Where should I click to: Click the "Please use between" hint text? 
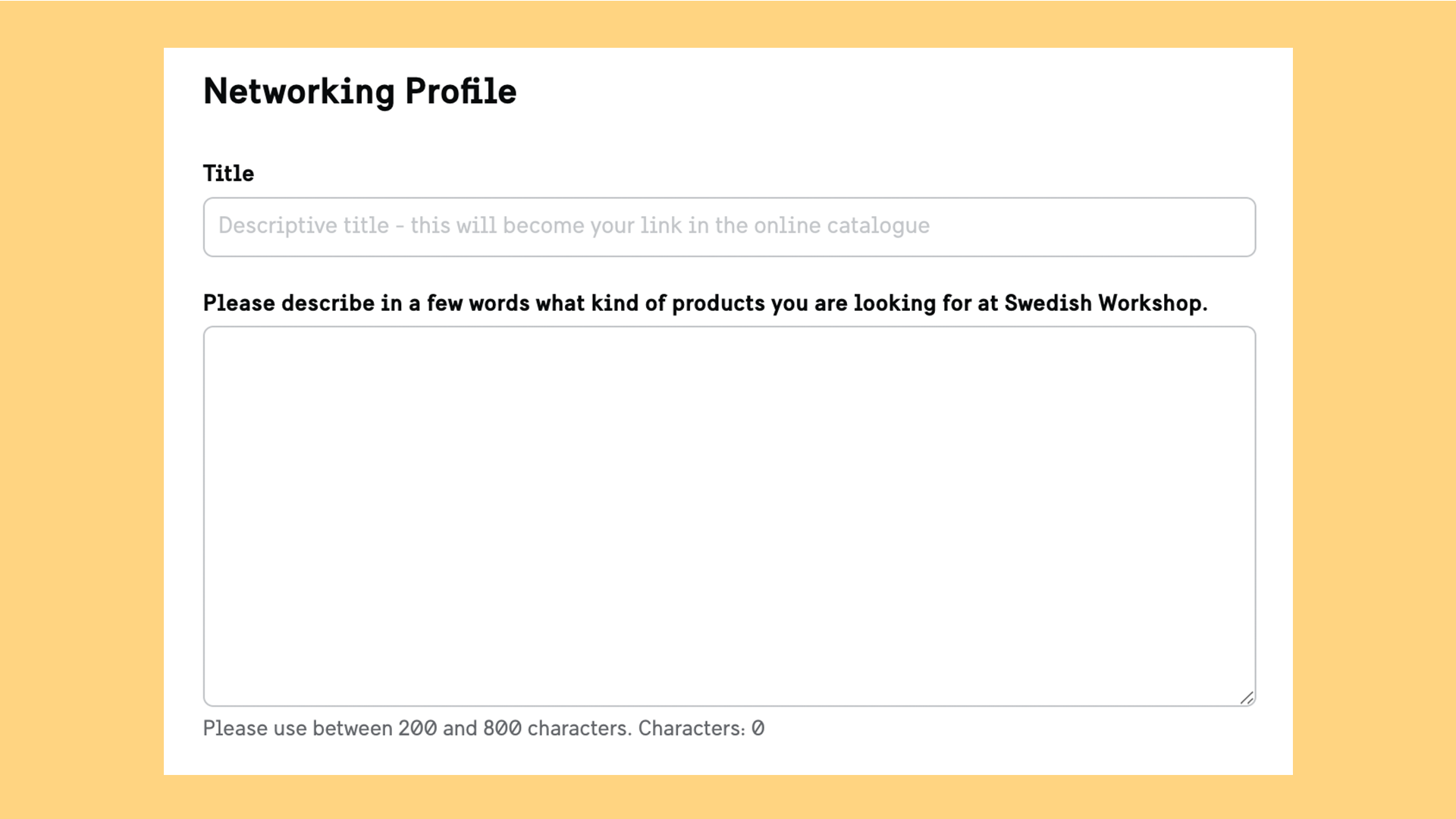(297, 729)
